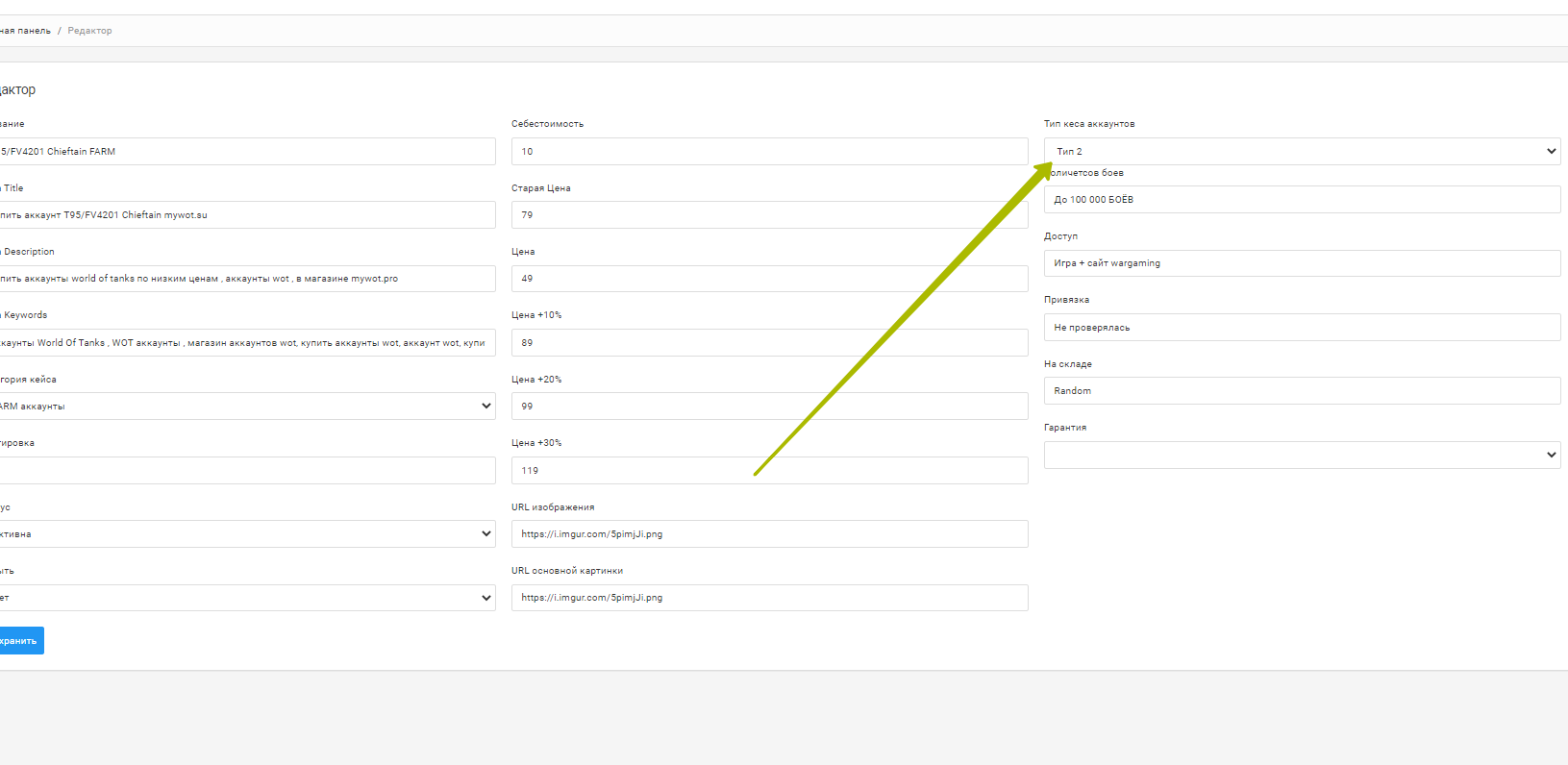Image resolution: width=1568 pixels, height=765 pixels.
Task: Open the FARM аккаунты category dropdown
Action: coord(246,406)
